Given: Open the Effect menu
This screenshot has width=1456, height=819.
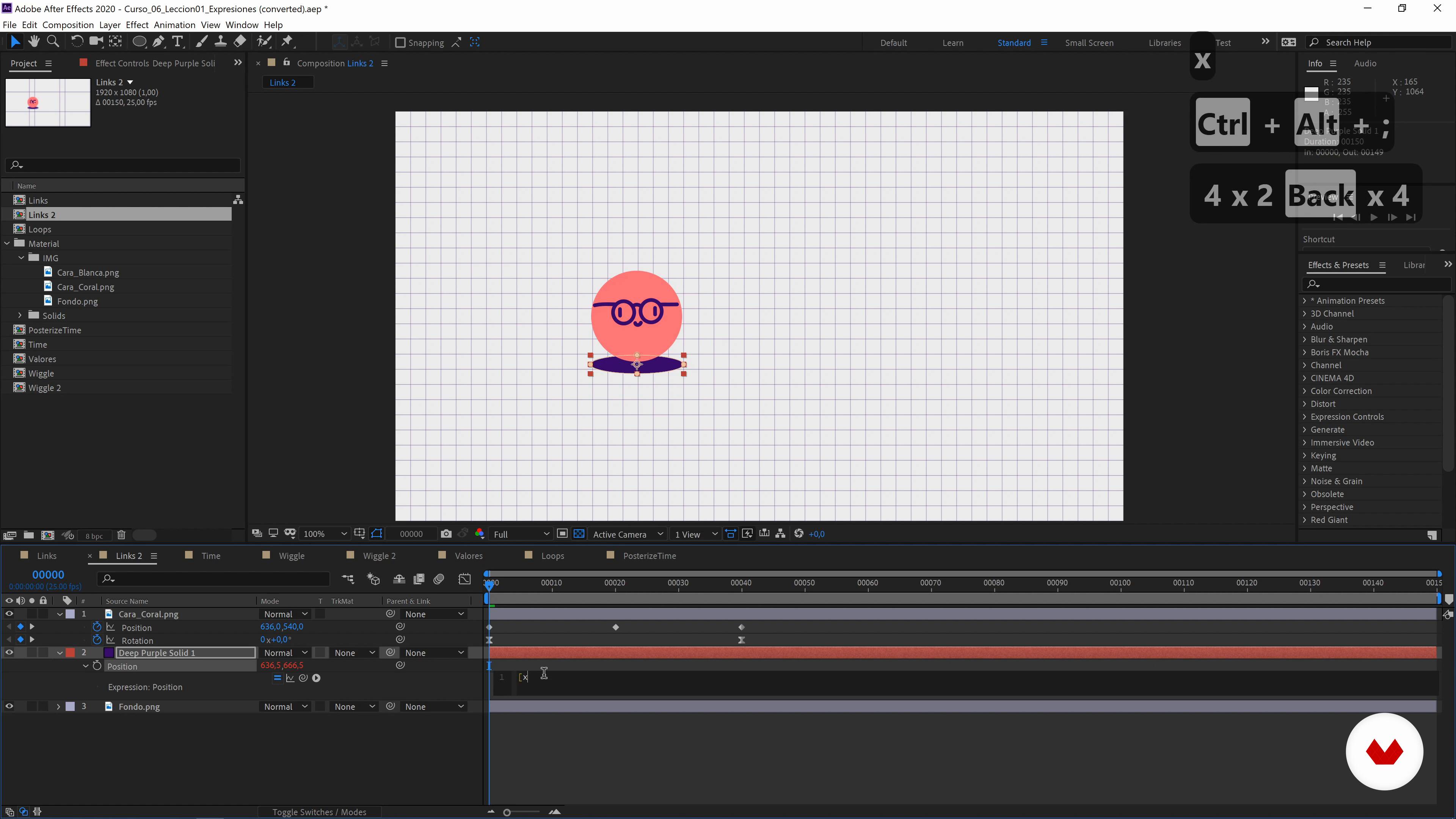Looking at the screenshot, I should pyautogui.click(x=137, y=25).
